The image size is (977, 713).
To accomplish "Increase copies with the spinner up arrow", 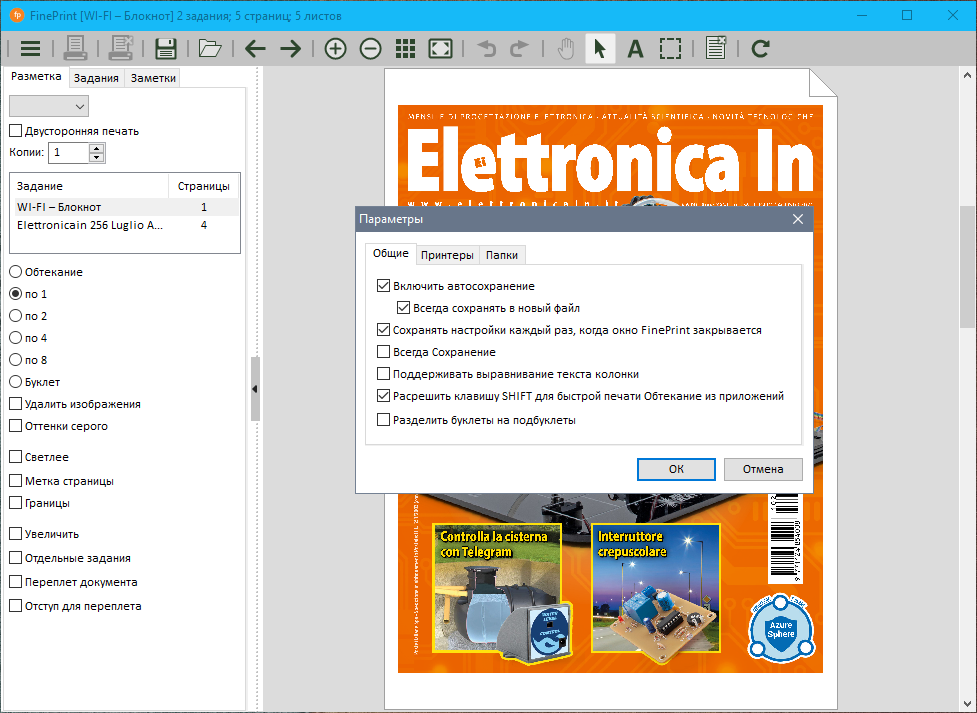I will point(96,148).
